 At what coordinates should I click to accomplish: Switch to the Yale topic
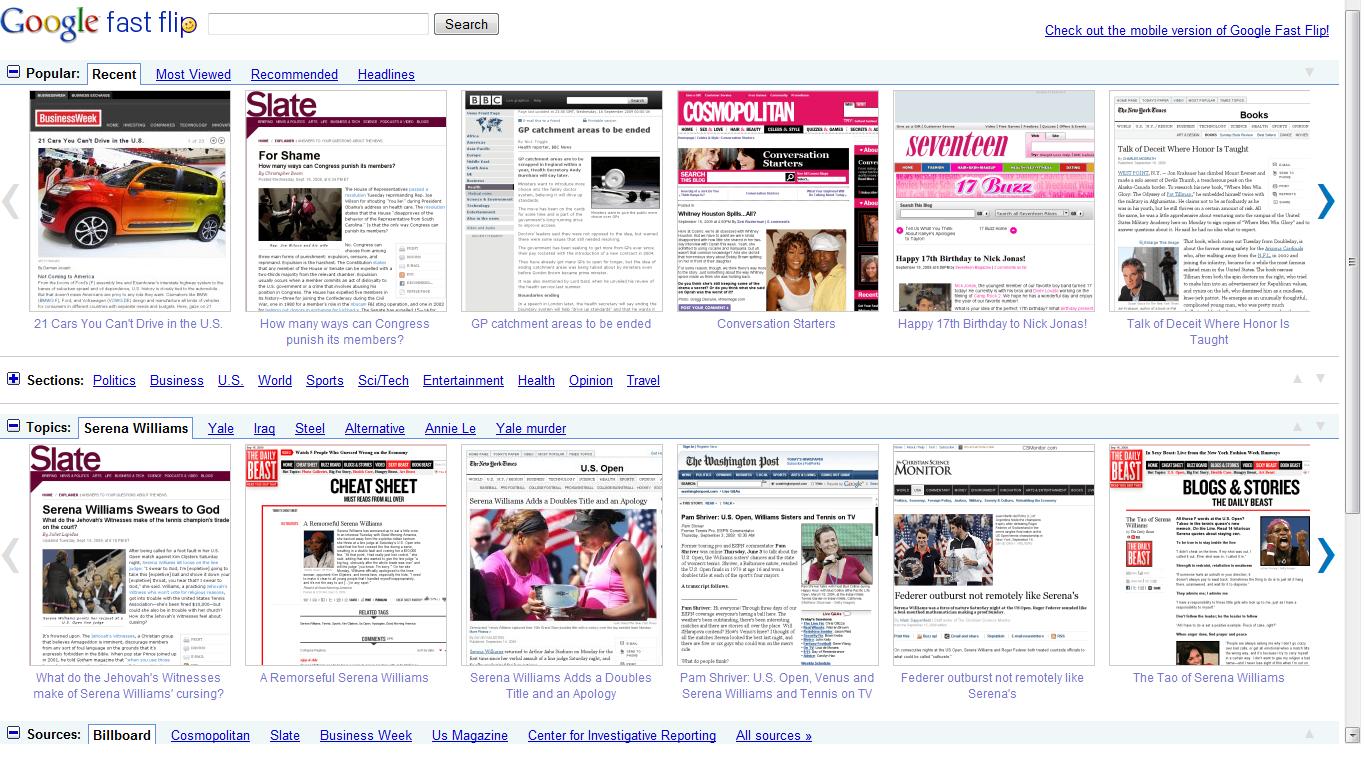(x=221, y=428)
